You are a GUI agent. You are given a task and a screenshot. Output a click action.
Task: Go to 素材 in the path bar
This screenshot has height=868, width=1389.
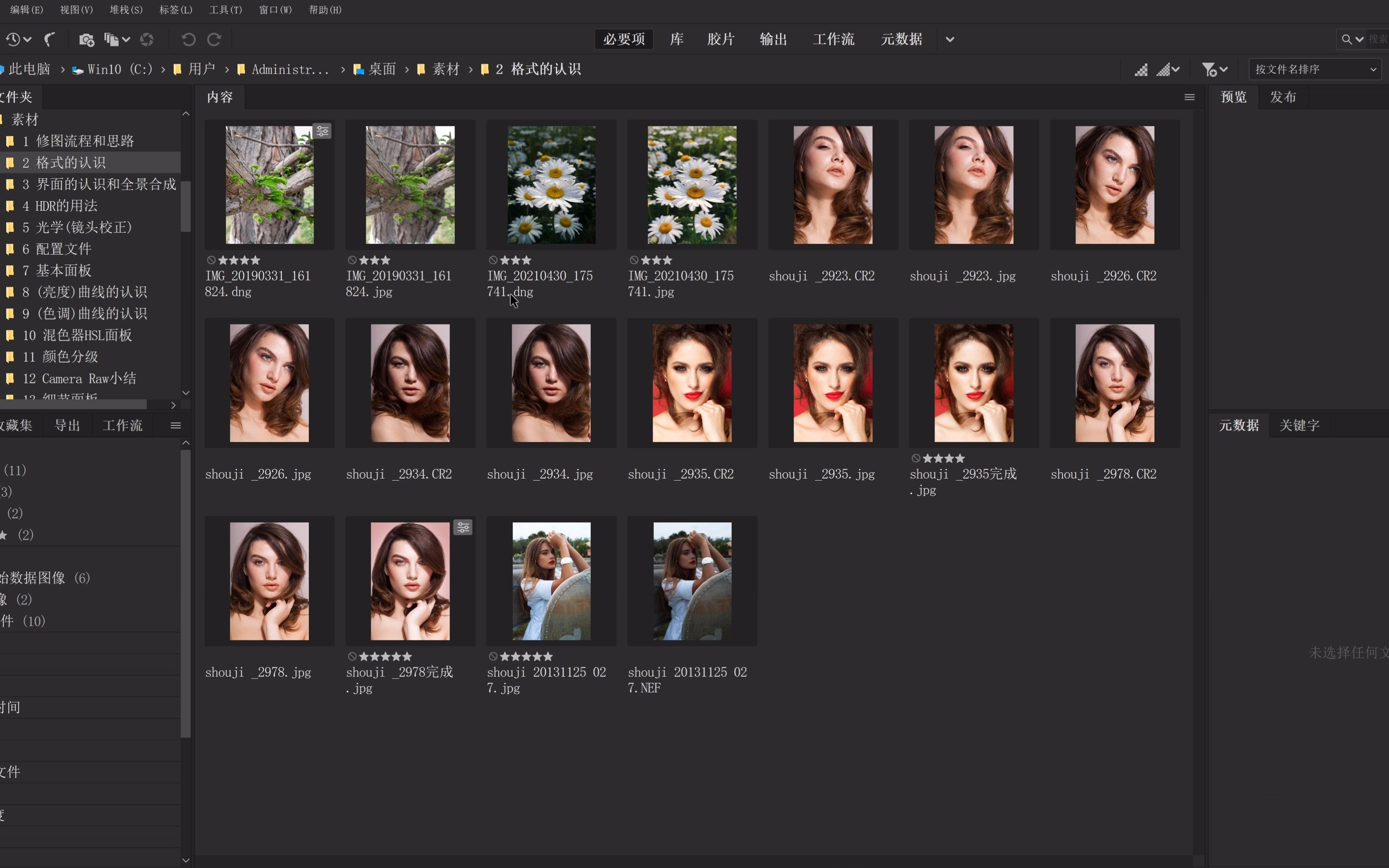pos(439,70)
